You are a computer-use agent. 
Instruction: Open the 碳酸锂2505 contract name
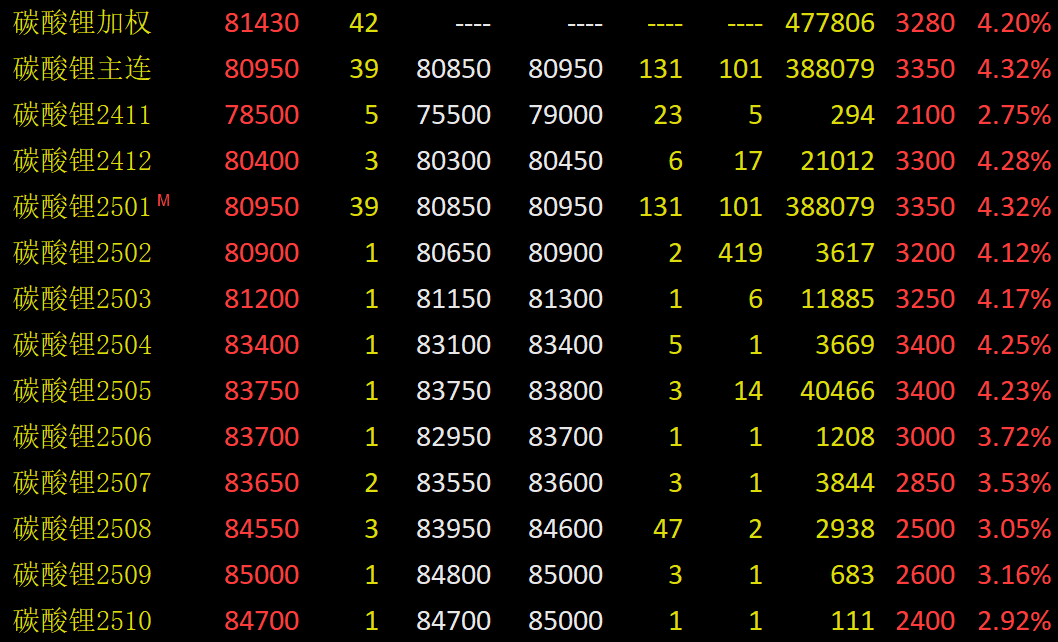[x=82, y=391]
